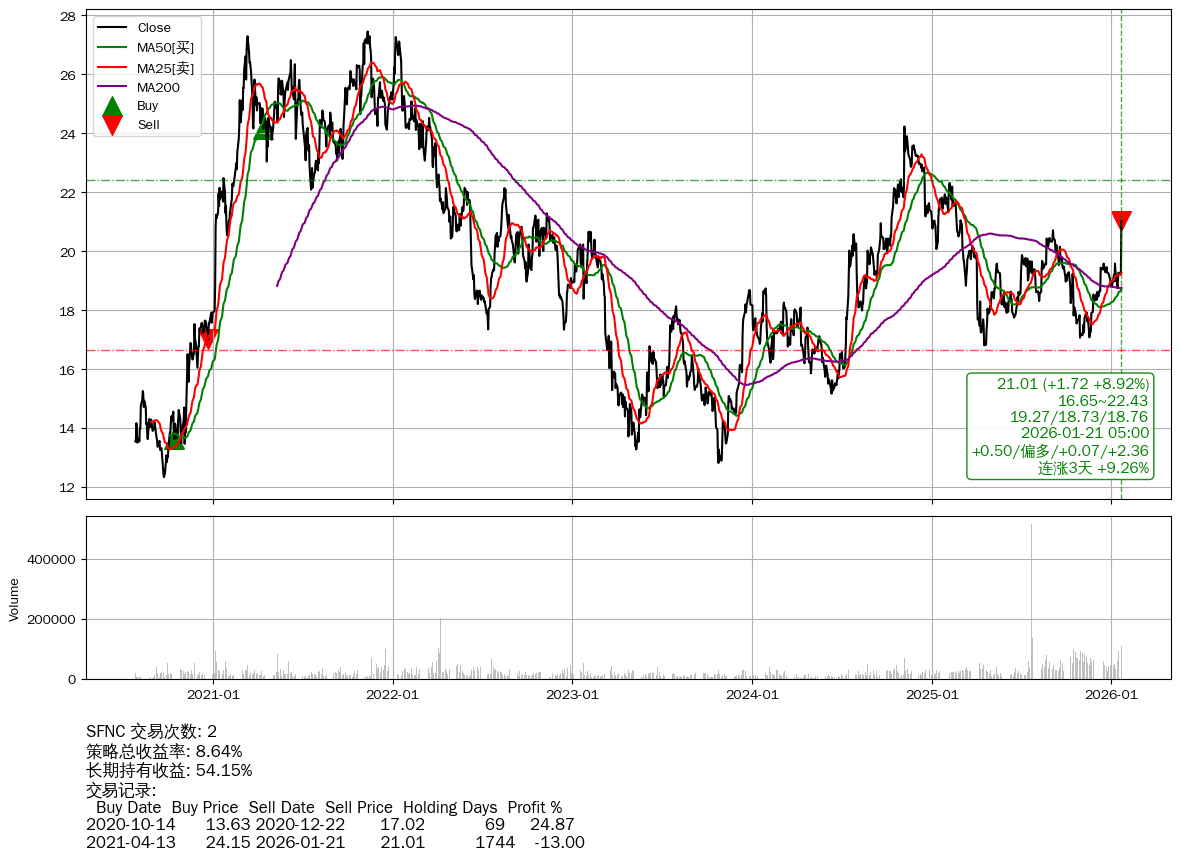Click the 2025-01 x-axis date label
Image resolution: width=1180 pixels, height=860 pixels.
932,695
